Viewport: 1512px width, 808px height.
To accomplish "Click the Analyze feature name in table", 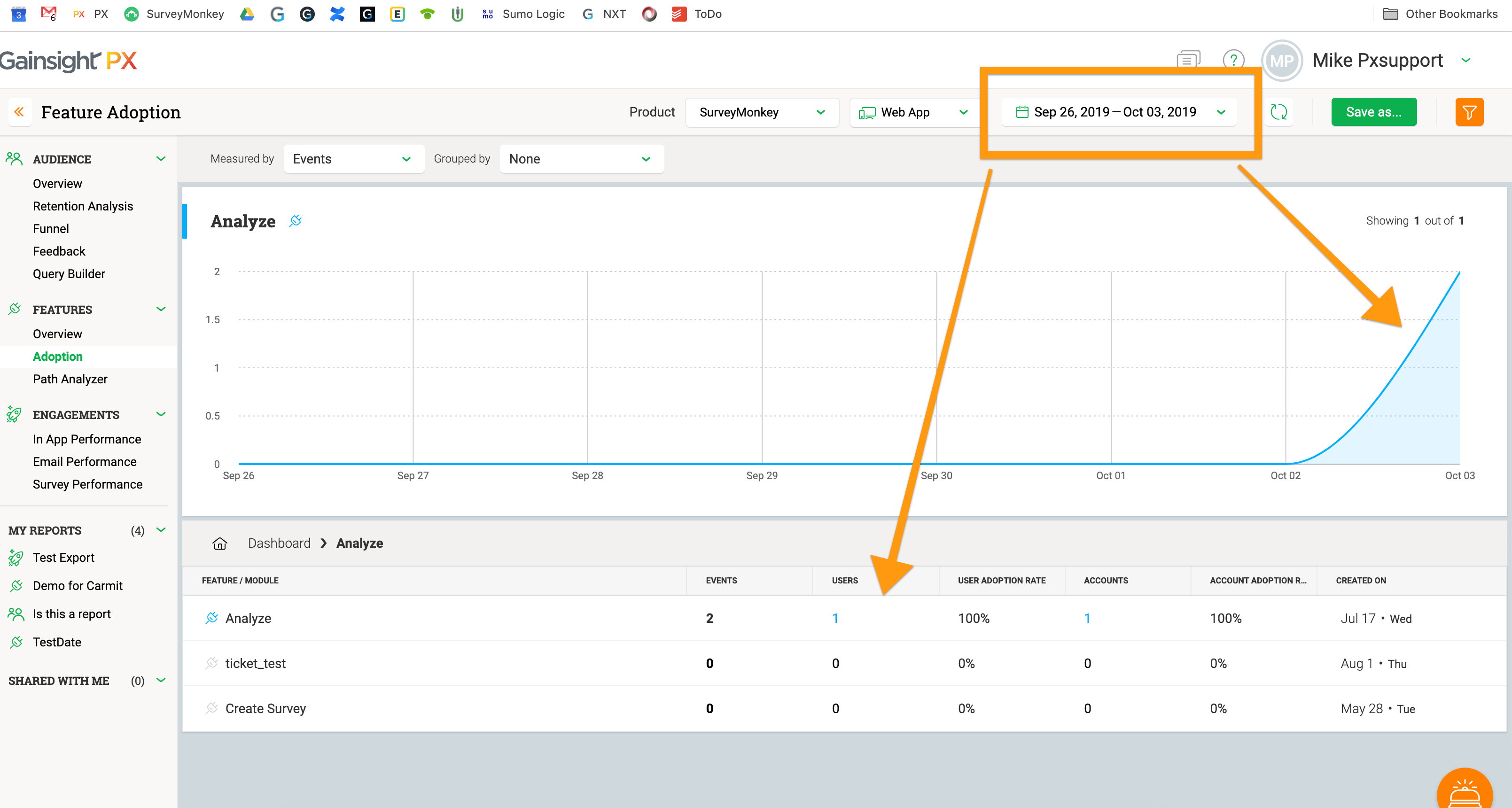I will (x=248, y=618).
